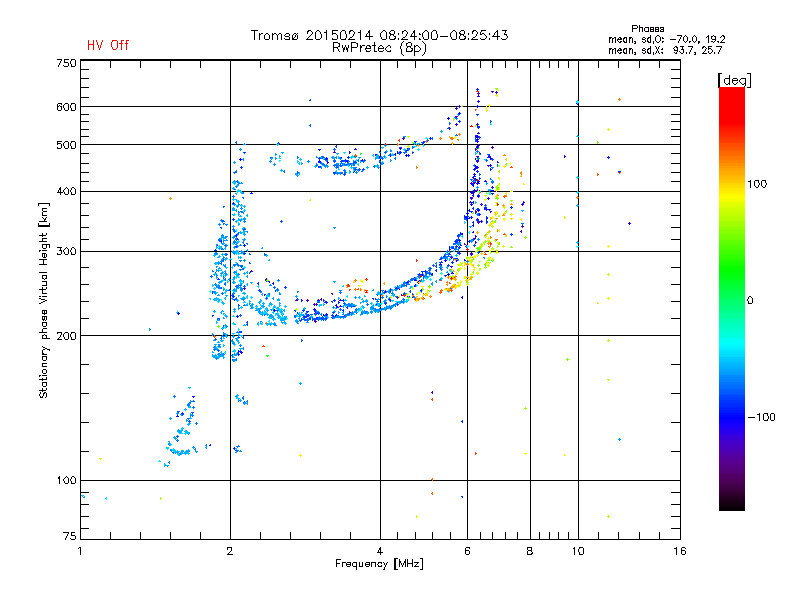Click the Frequency [MHz] axis title

[x=379, y=564]
